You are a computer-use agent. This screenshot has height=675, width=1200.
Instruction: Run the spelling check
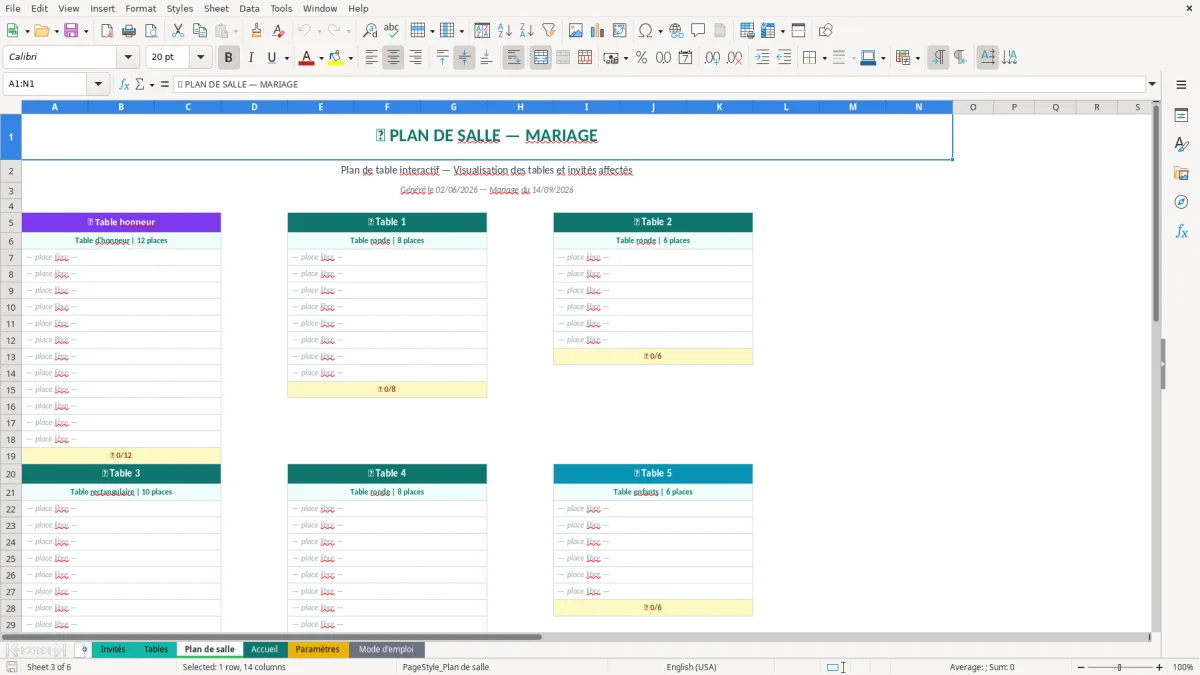pyautogui.click(x=392, y=31)
